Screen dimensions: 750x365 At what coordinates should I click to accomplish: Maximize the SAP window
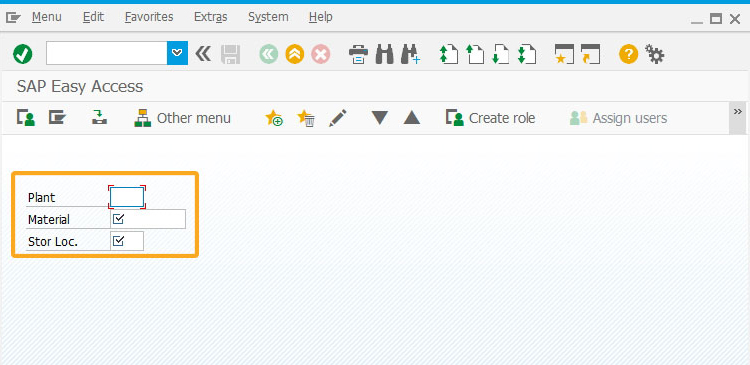point(716,19)
